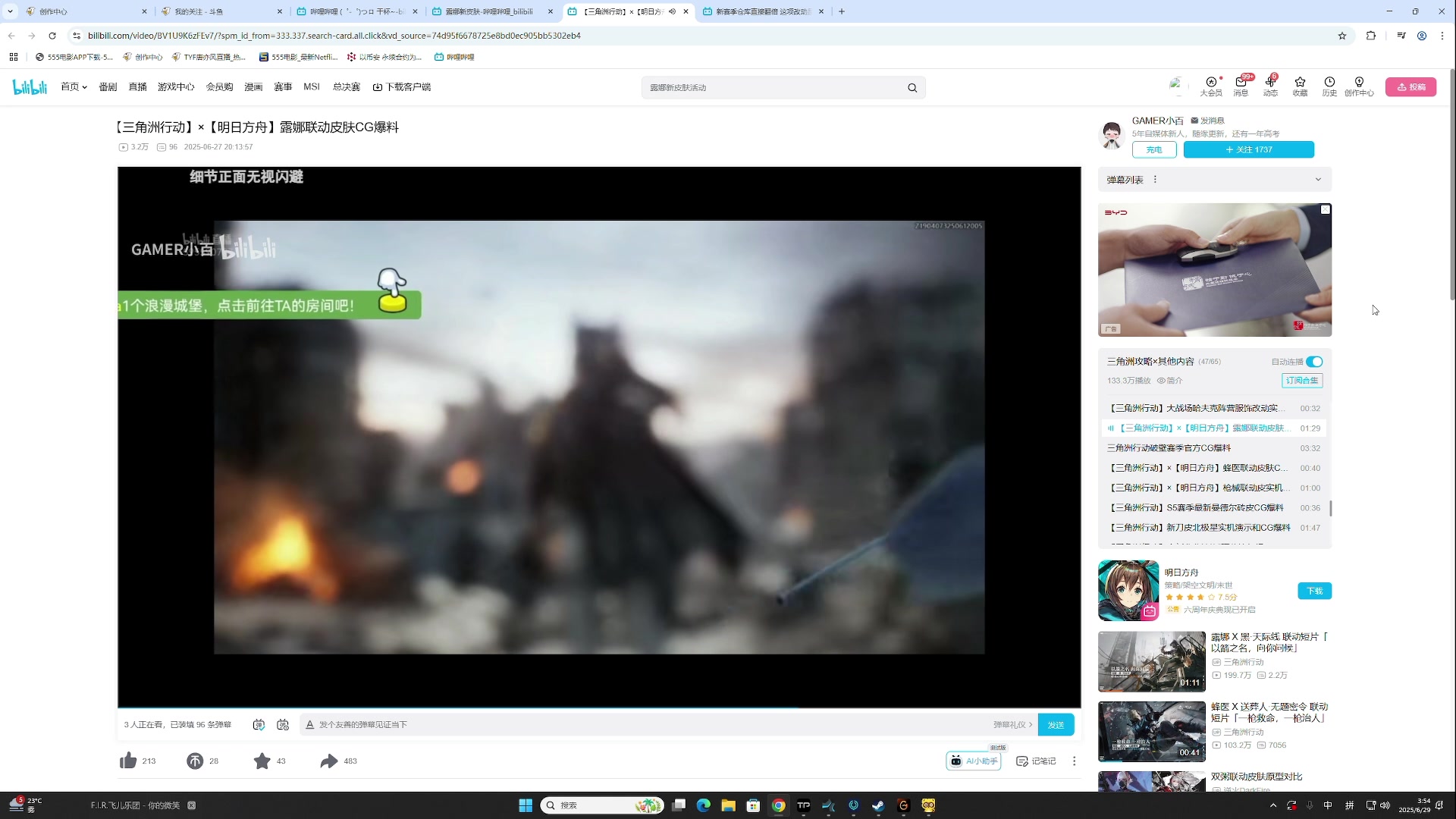This screenshot has width=1456, height=819.
Task: Open the 会员购 nav item
Action: tap(219, 86)
